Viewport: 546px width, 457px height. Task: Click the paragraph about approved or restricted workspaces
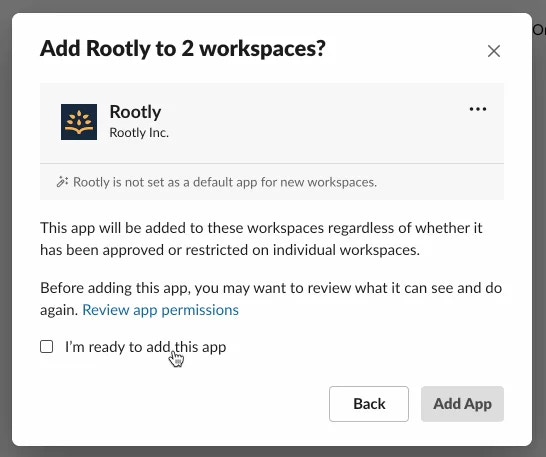pos(261,239)
